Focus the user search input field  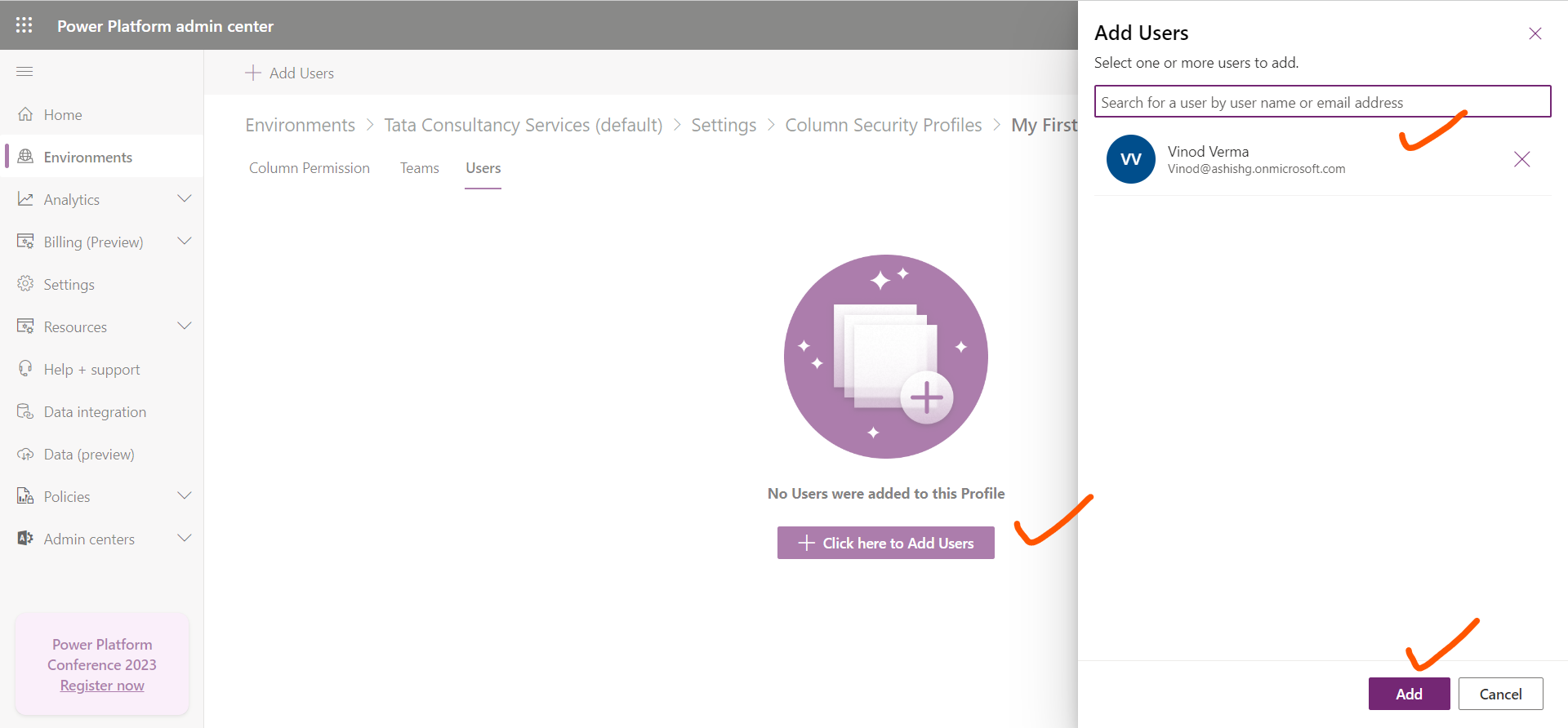(x=1321, y=102)
